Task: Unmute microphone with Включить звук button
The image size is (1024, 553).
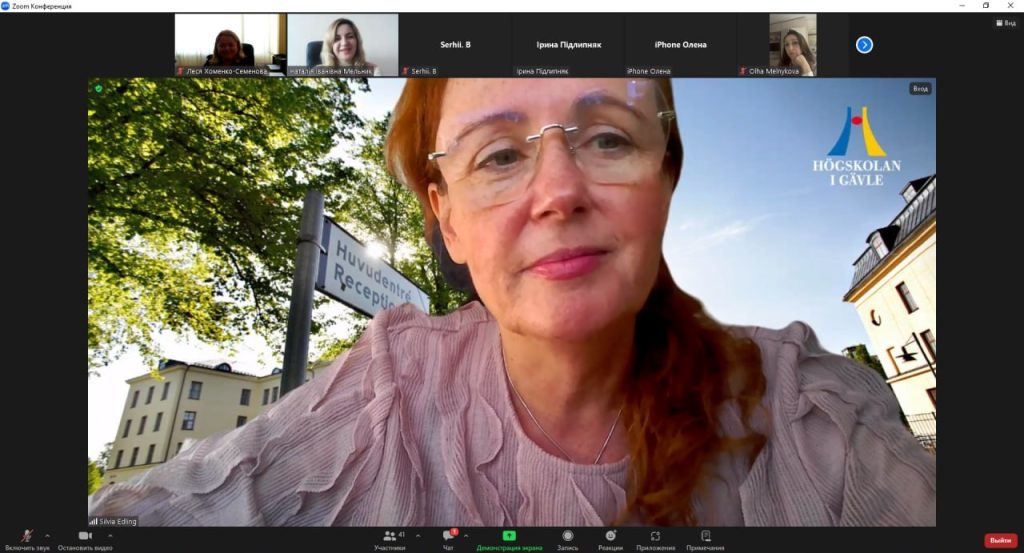Action: (x=27, y=538)
